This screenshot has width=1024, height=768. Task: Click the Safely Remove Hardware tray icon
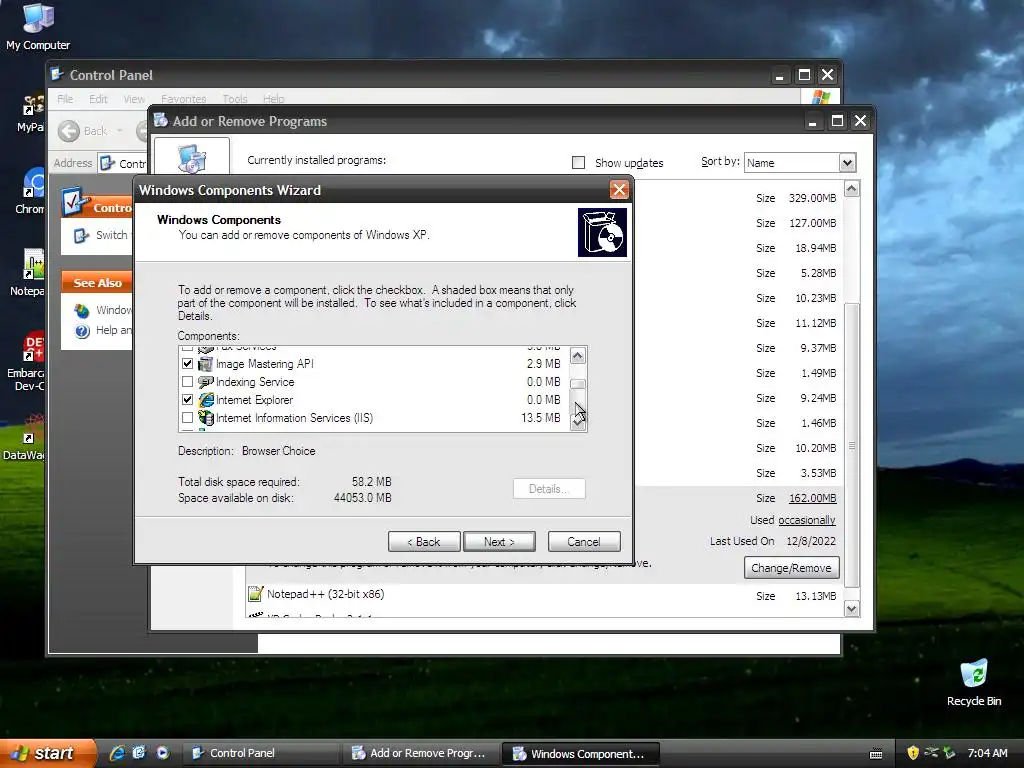[x=950, y=753]
